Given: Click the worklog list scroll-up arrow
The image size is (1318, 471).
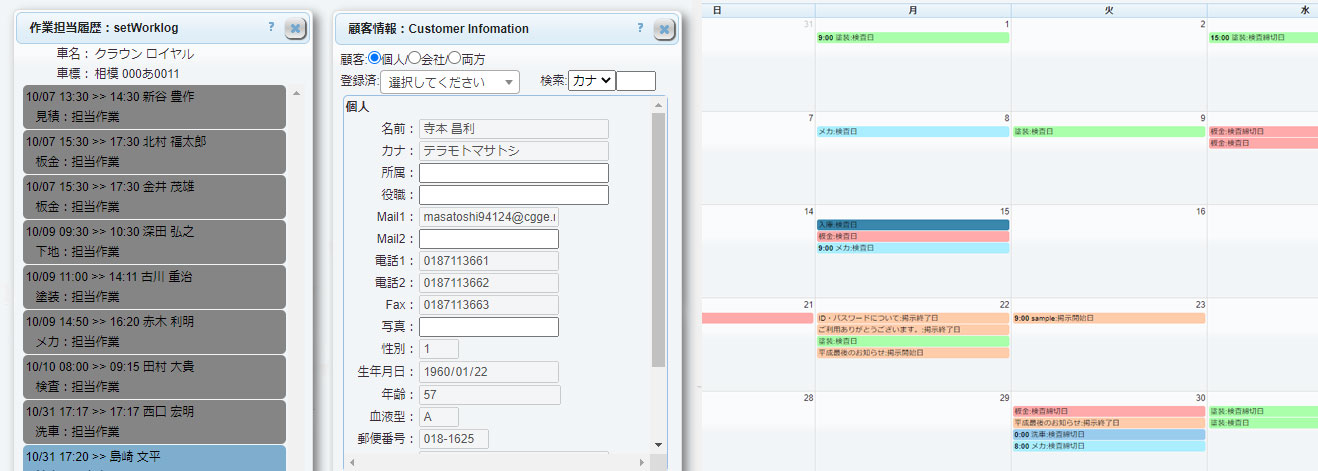Looking at the screenshot, I should point(296,93).
